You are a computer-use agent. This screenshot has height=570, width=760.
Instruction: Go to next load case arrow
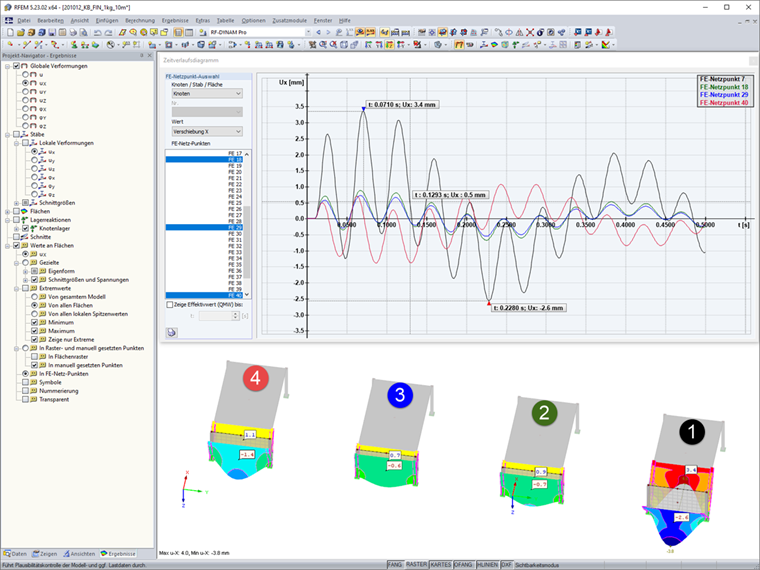coord(328,32)
